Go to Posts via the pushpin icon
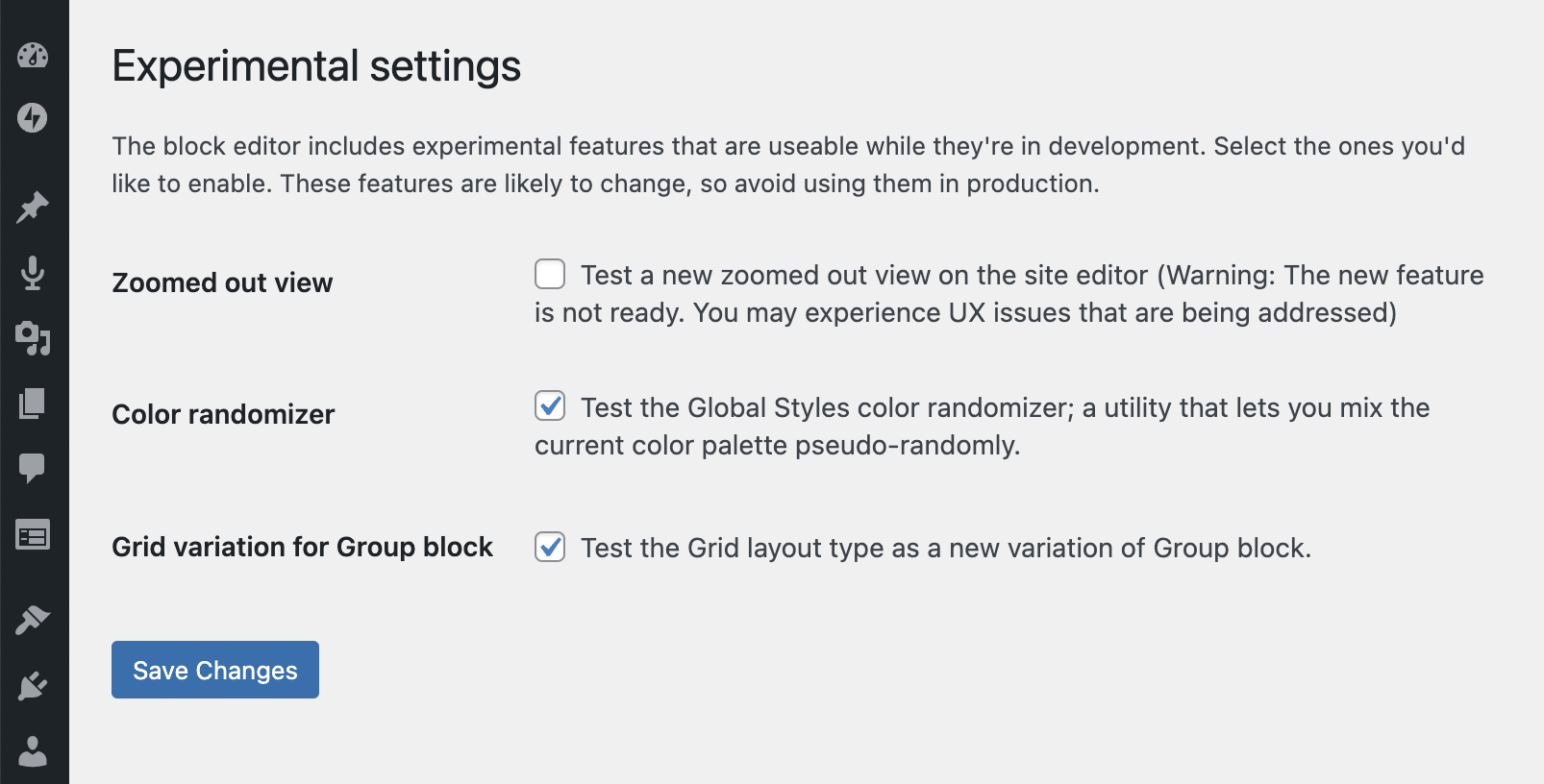This screenshot has height=784, width=1544. pos(33,208)
